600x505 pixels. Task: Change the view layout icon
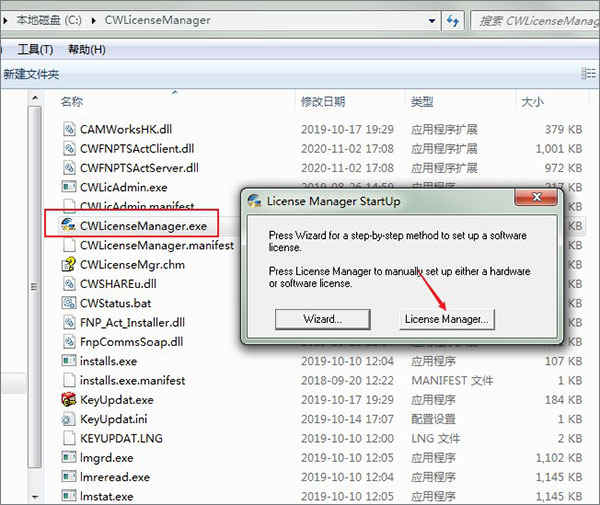click(x=589, y=73)
